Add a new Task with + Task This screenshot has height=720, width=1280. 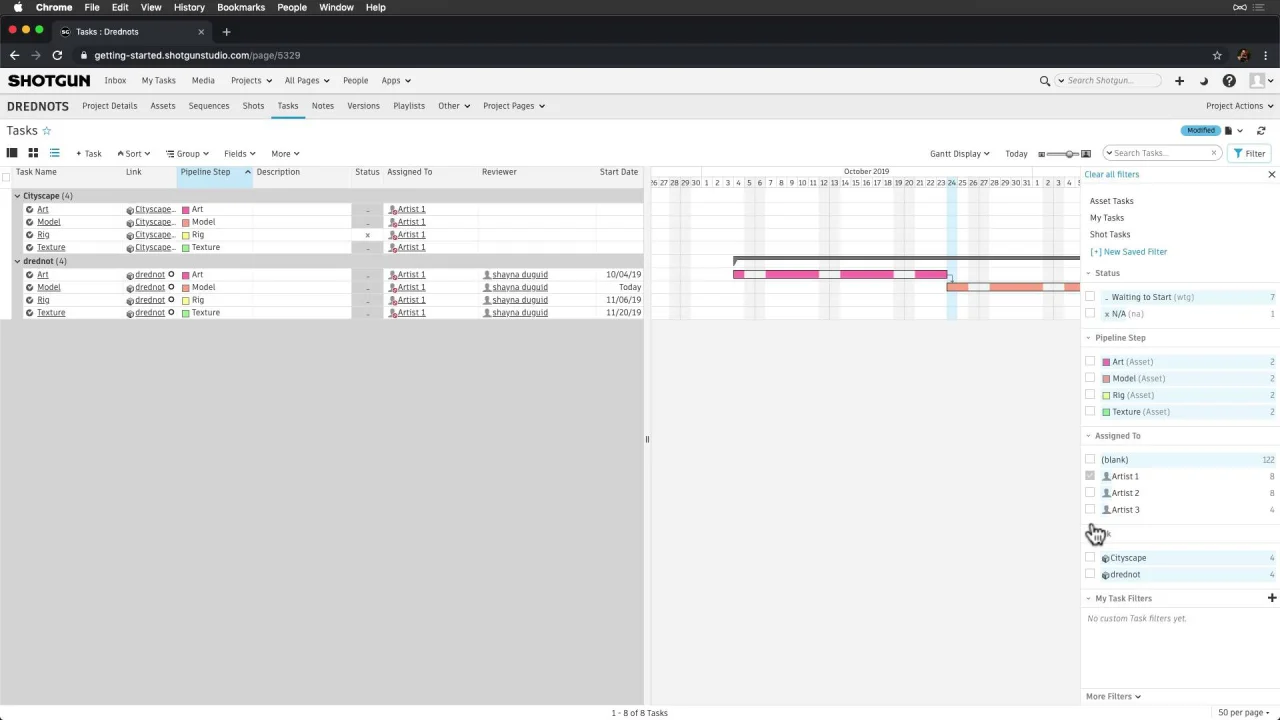point(88,154)
